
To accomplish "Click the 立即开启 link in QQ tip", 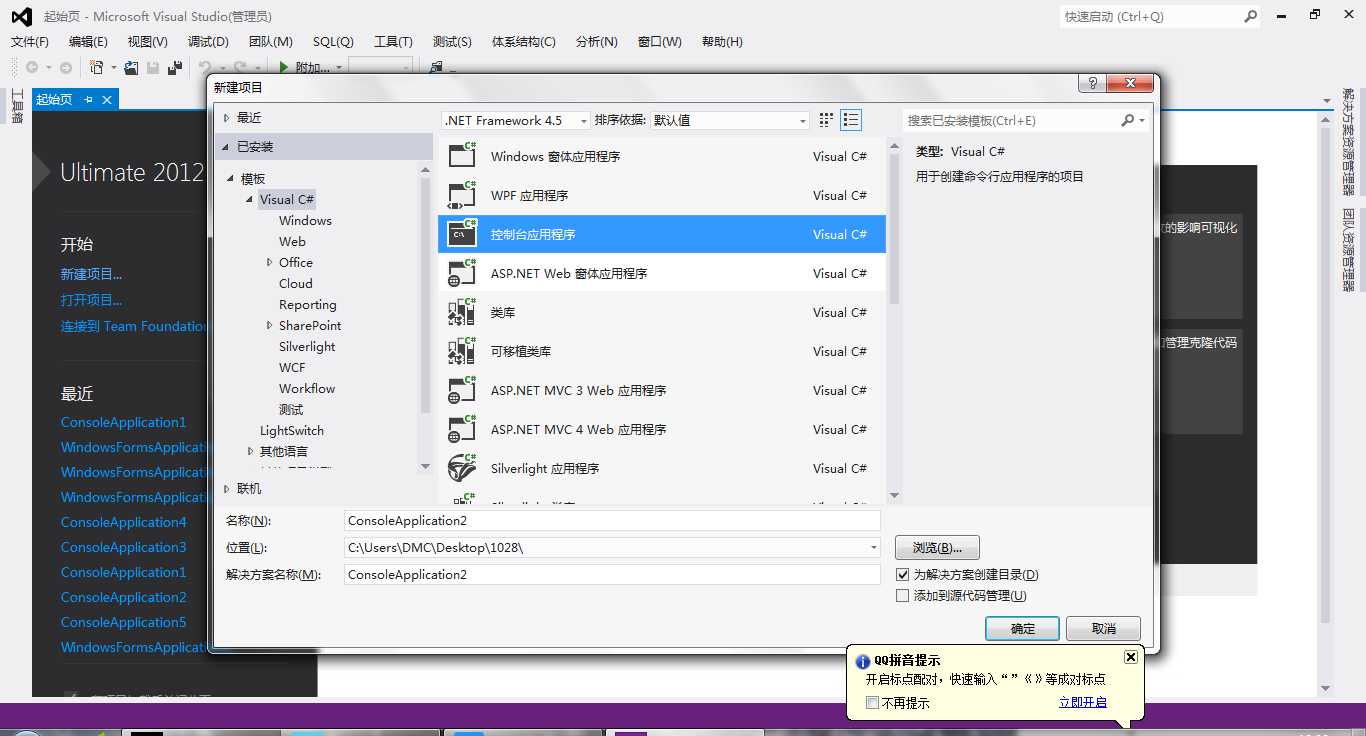I will click(x=1083, y=703).
